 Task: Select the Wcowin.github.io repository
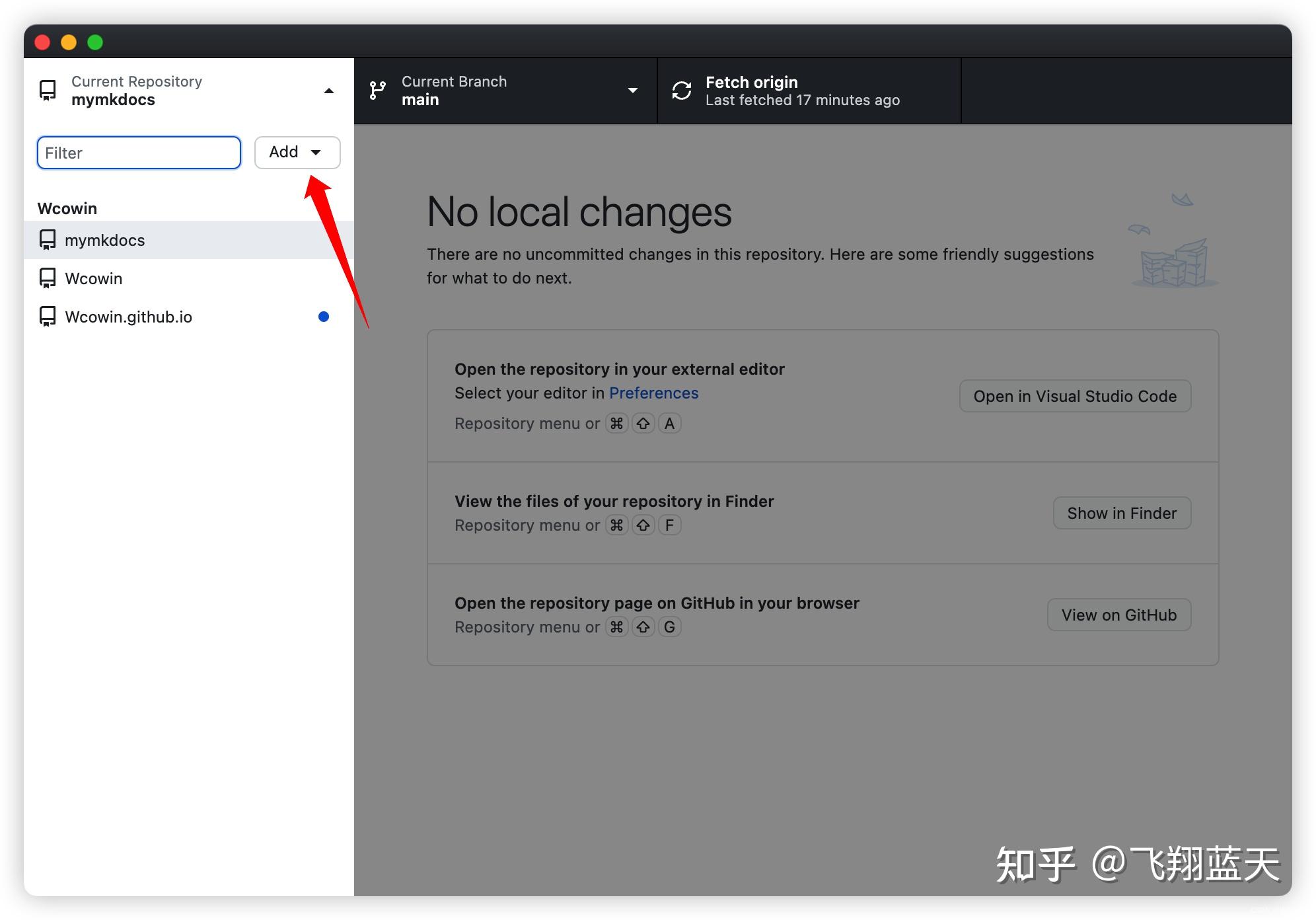tap(129, 316)
